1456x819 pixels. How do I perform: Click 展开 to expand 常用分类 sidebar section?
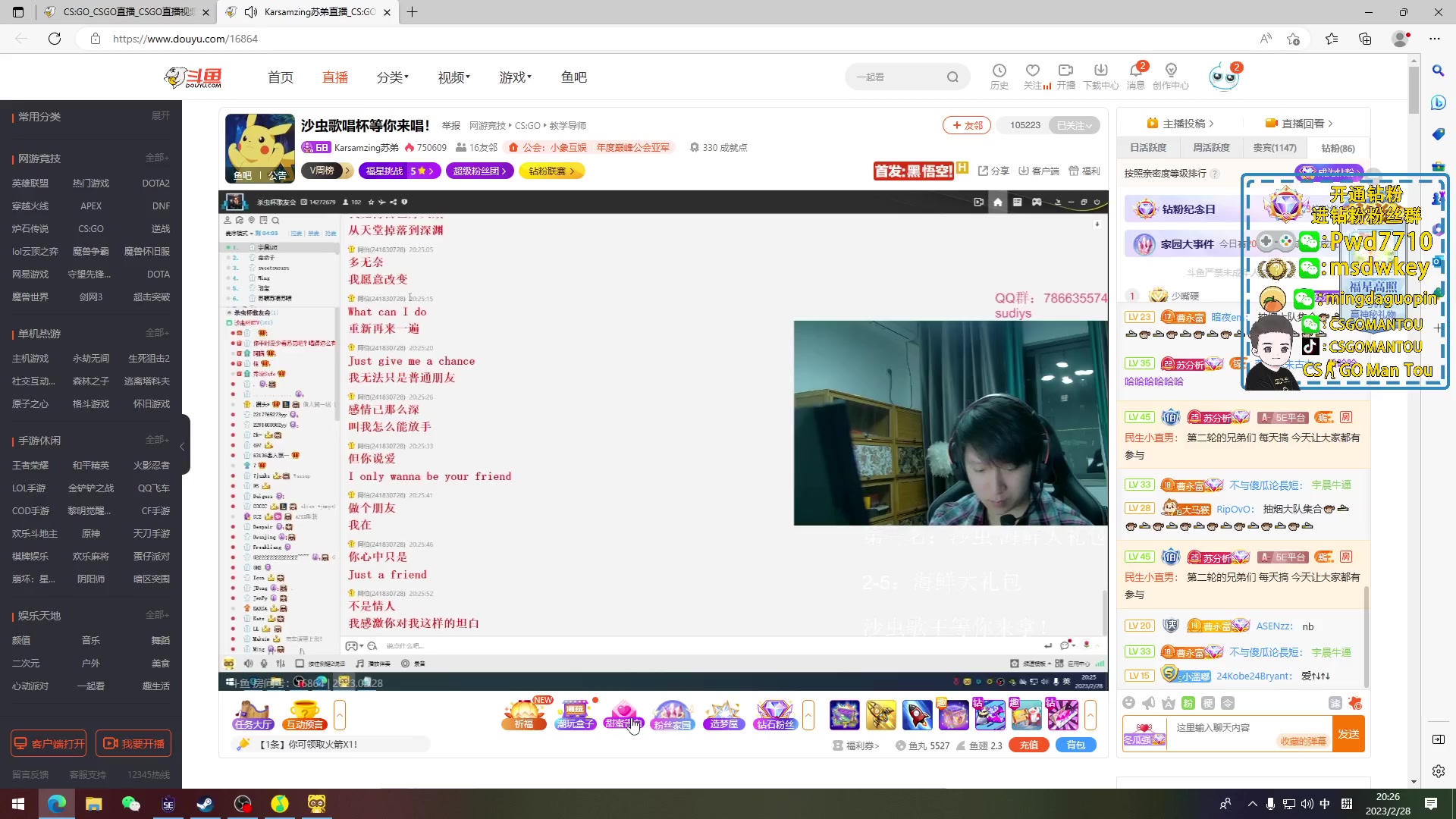(159, 115)
